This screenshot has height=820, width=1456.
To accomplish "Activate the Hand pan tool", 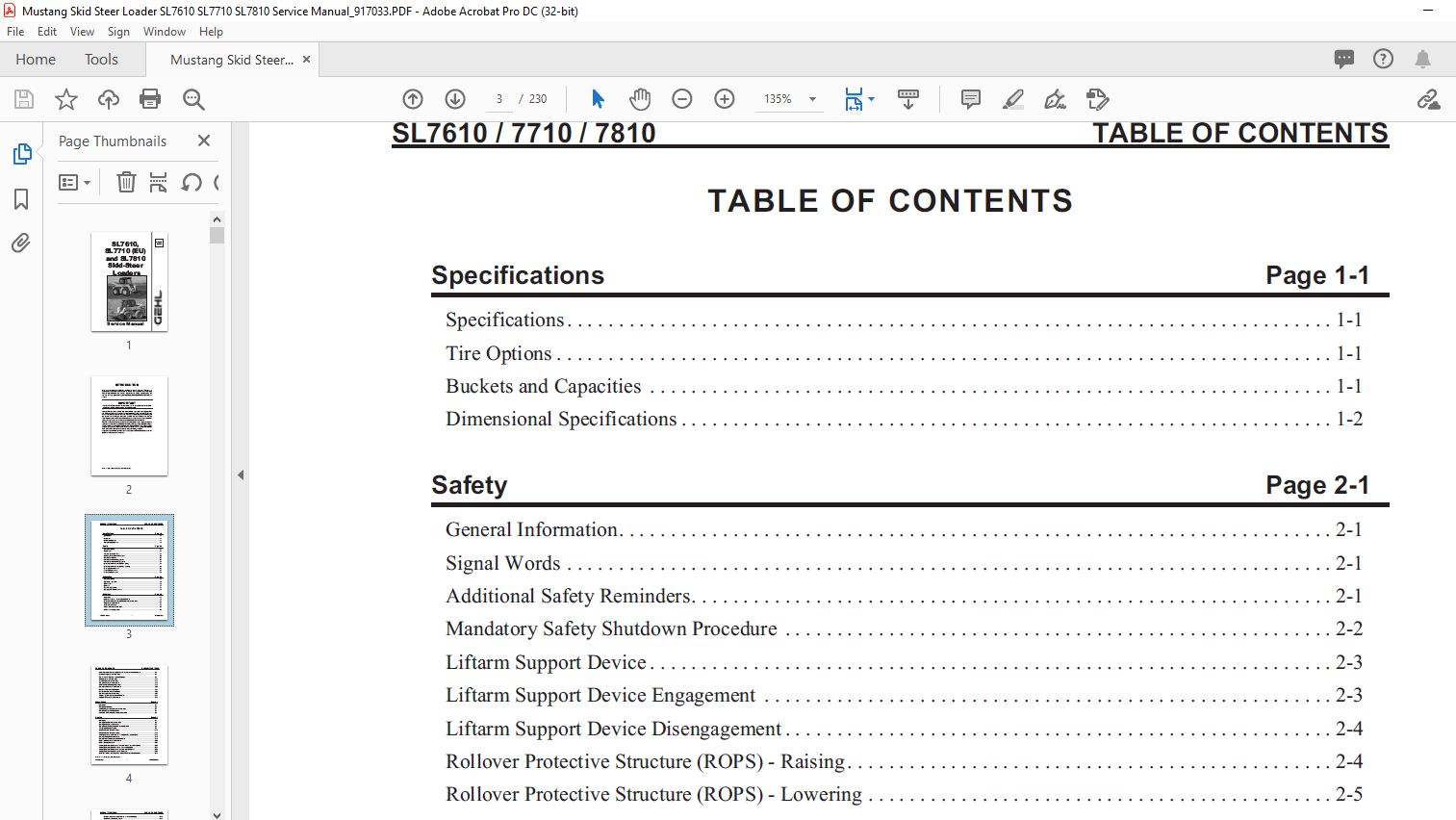I will point(640,99).
